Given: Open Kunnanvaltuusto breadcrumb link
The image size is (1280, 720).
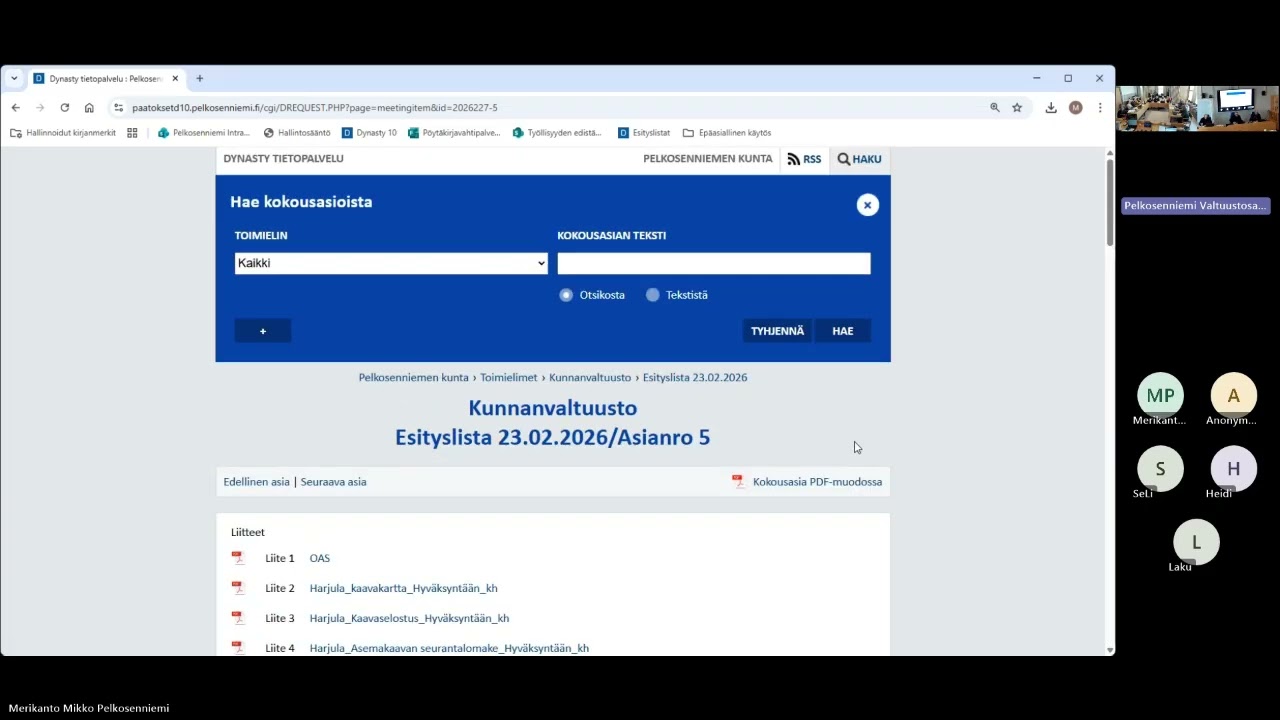Looking at the screenshot, I should pyautogui.click(x=590, y=378).
